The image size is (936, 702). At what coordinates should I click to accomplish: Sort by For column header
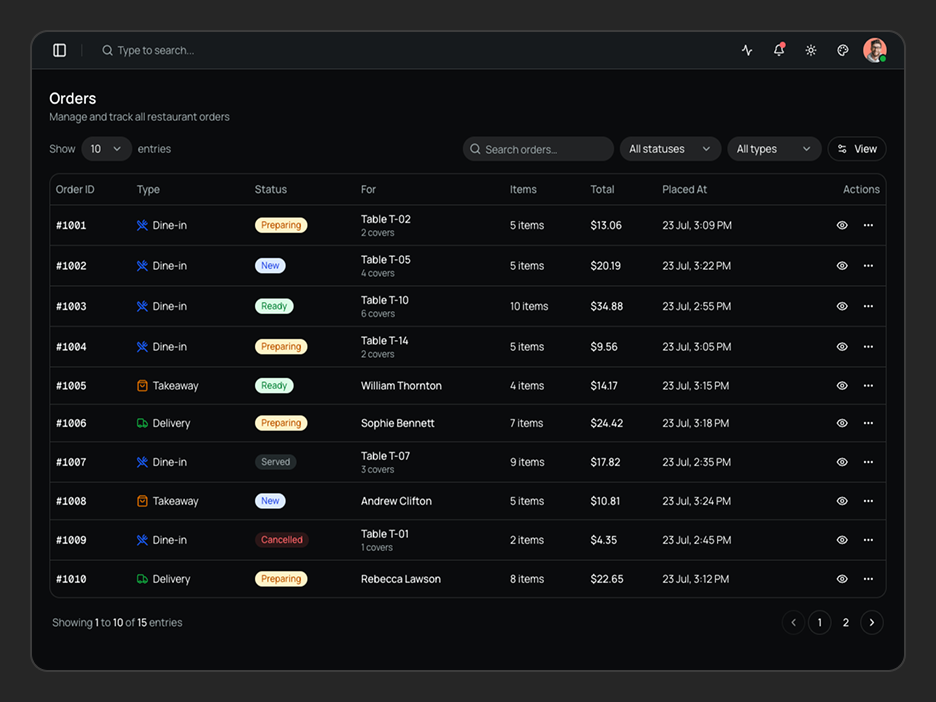click(368, 189)
